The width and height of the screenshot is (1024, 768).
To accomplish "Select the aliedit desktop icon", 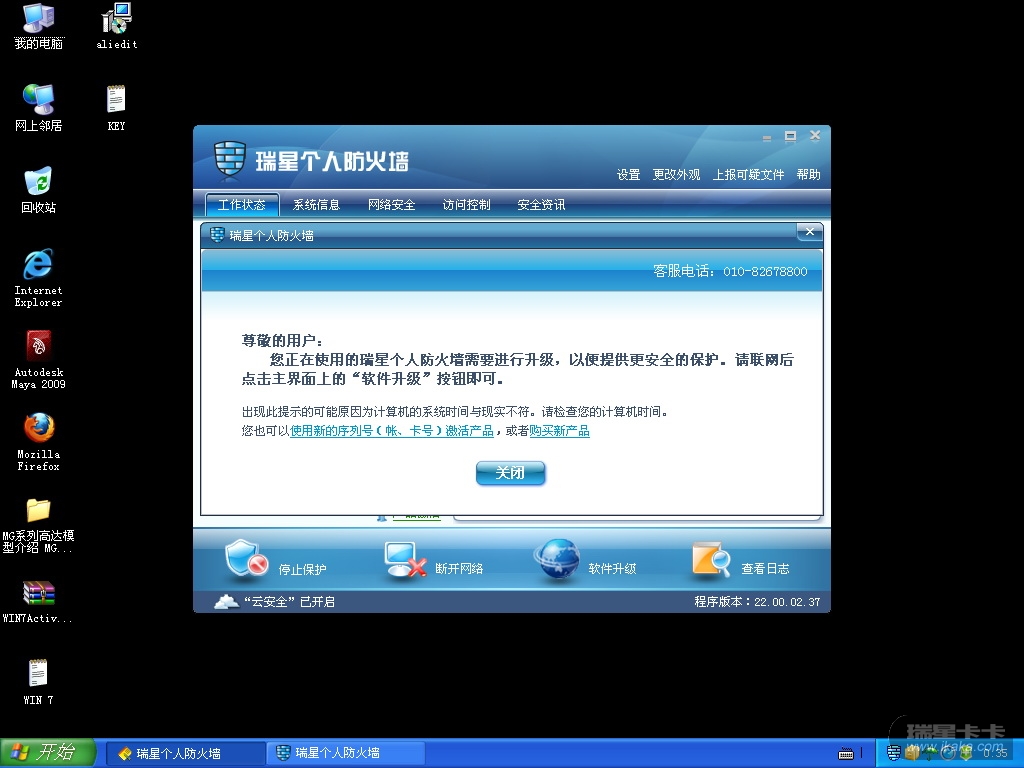I will (116, 27).
